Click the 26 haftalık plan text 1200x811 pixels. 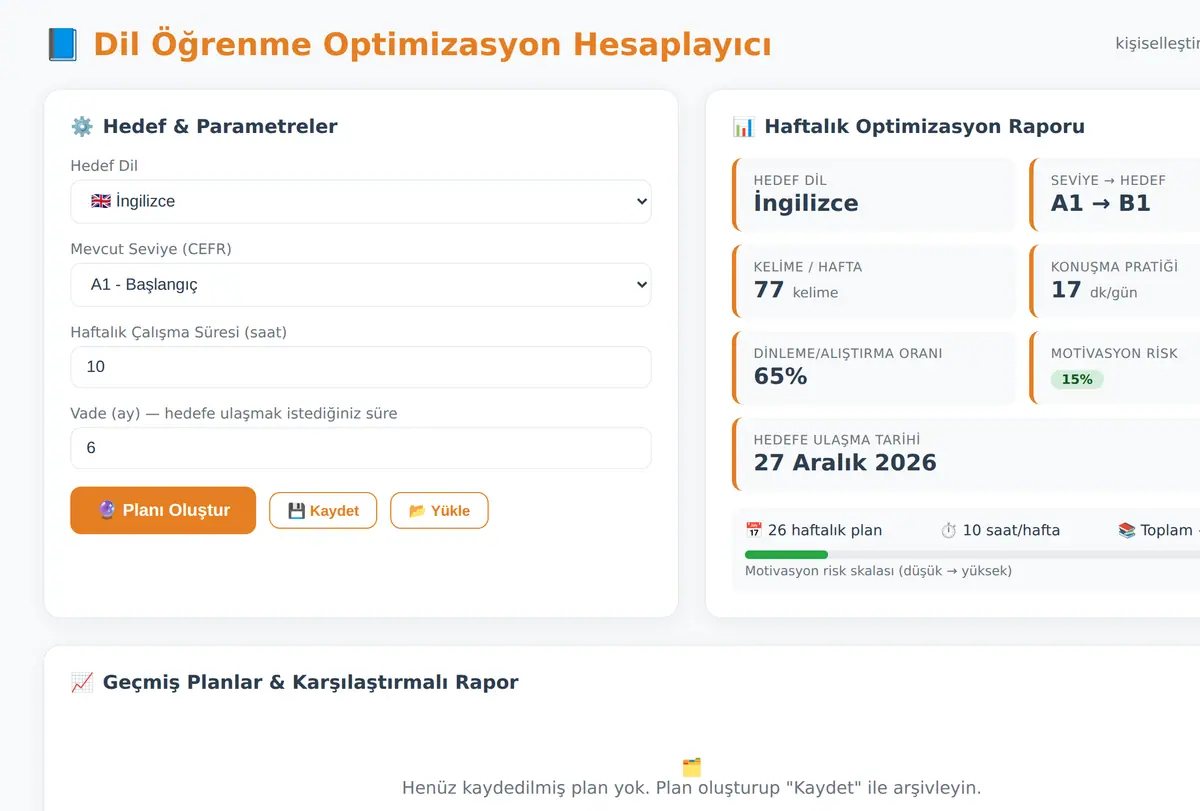(x=825, y=530)
